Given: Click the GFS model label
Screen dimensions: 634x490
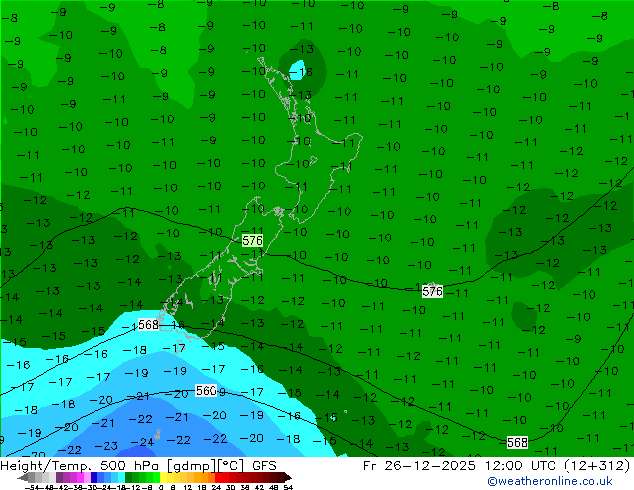Looking at the screenshot, I should (264, 466).
